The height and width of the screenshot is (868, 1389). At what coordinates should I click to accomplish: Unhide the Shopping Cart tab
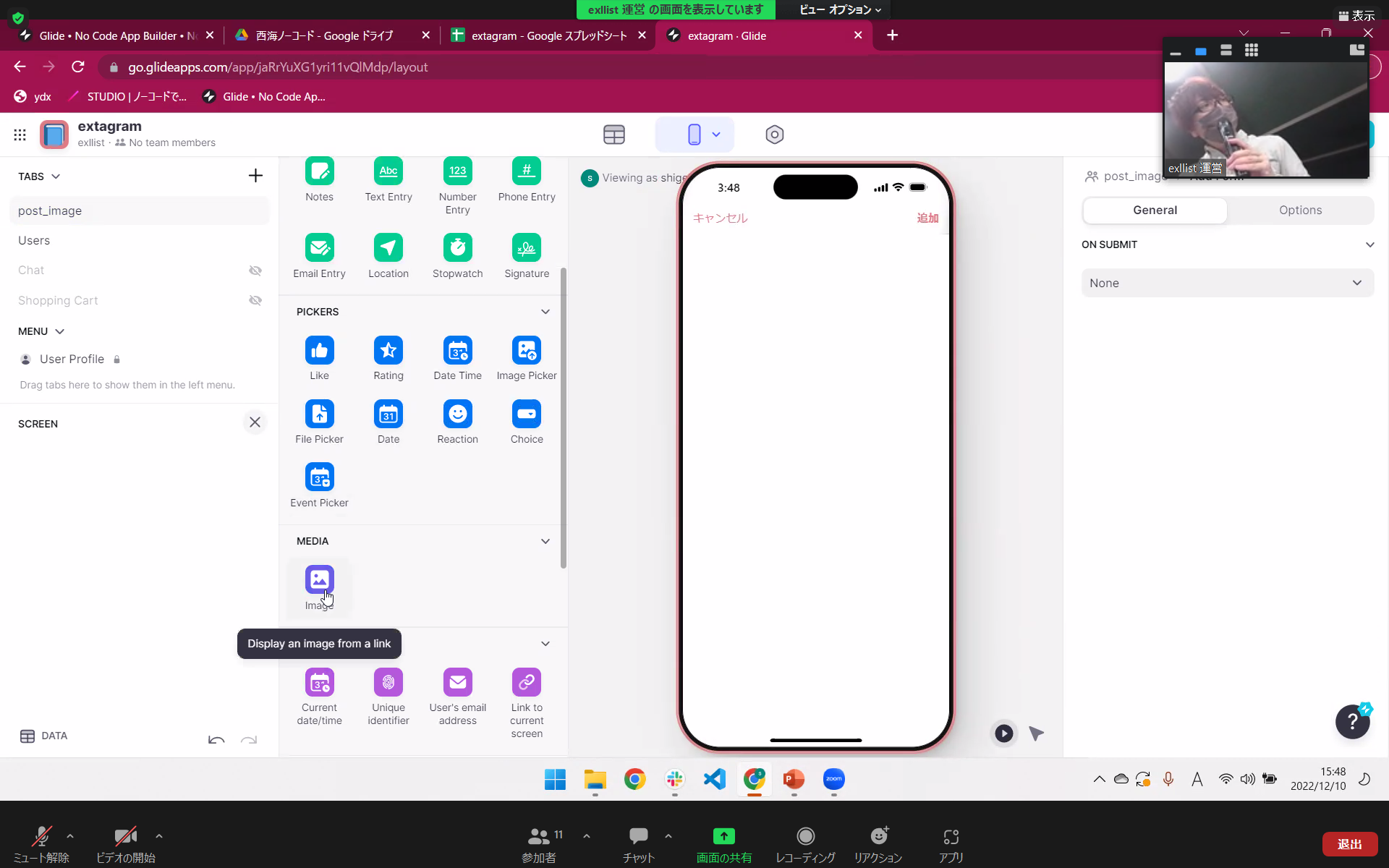point(255,300)
